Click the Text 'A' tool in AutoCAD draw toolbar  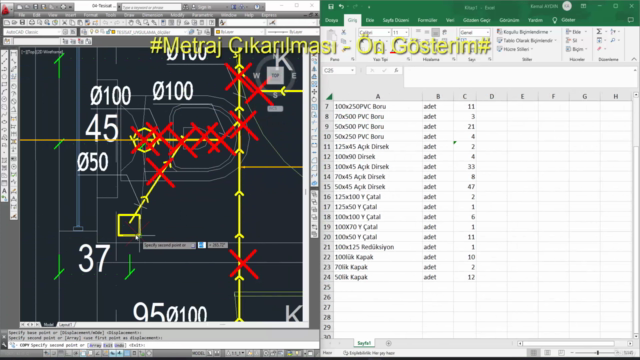[4, 191]
